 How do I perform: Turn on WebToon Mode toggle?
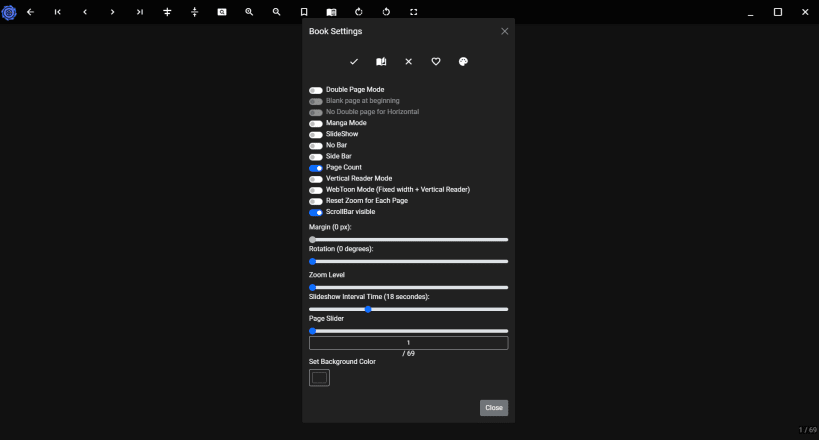pos(315,190)
